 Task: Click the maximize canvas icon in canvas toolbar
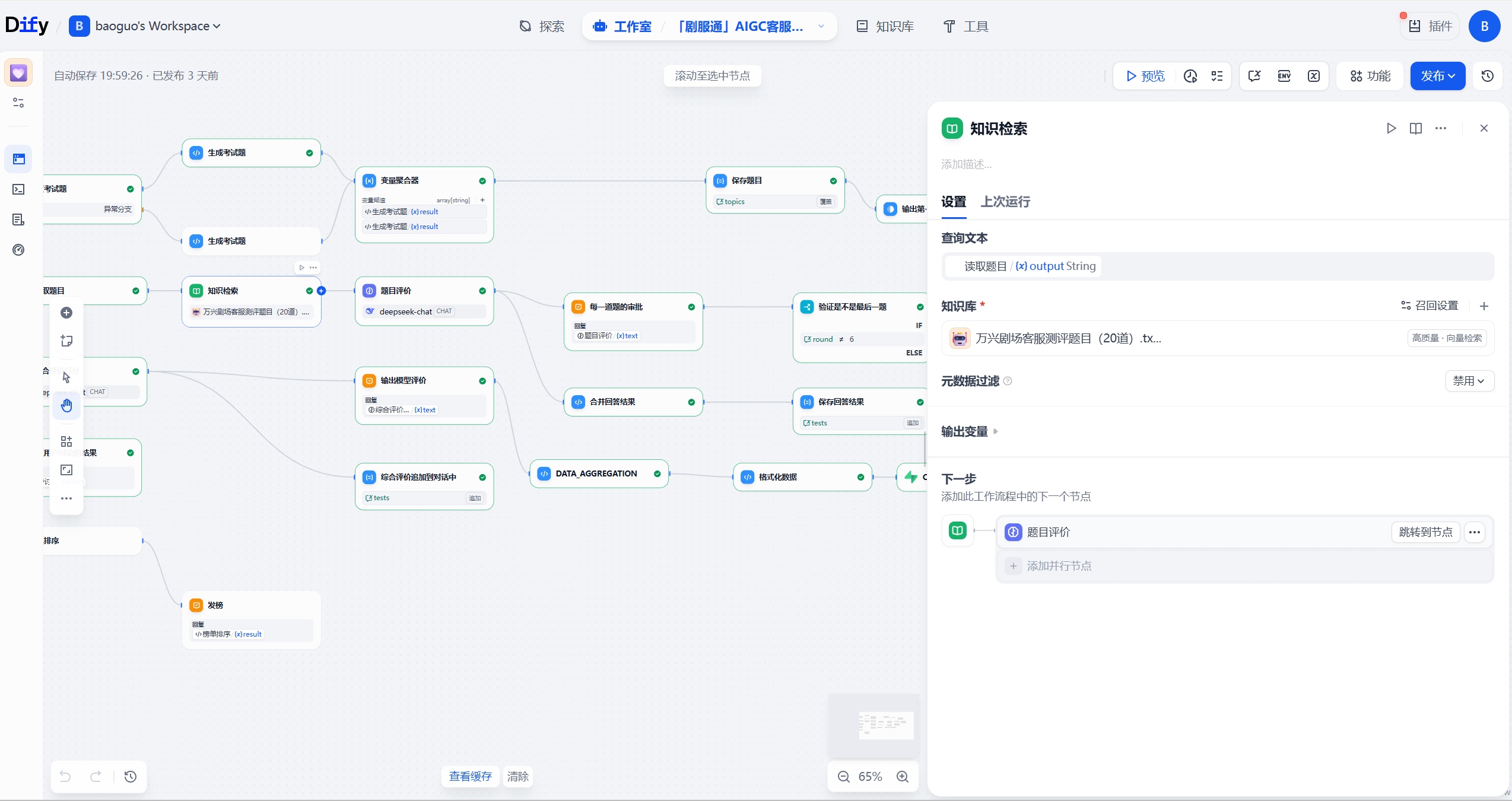tap(66, 470)
